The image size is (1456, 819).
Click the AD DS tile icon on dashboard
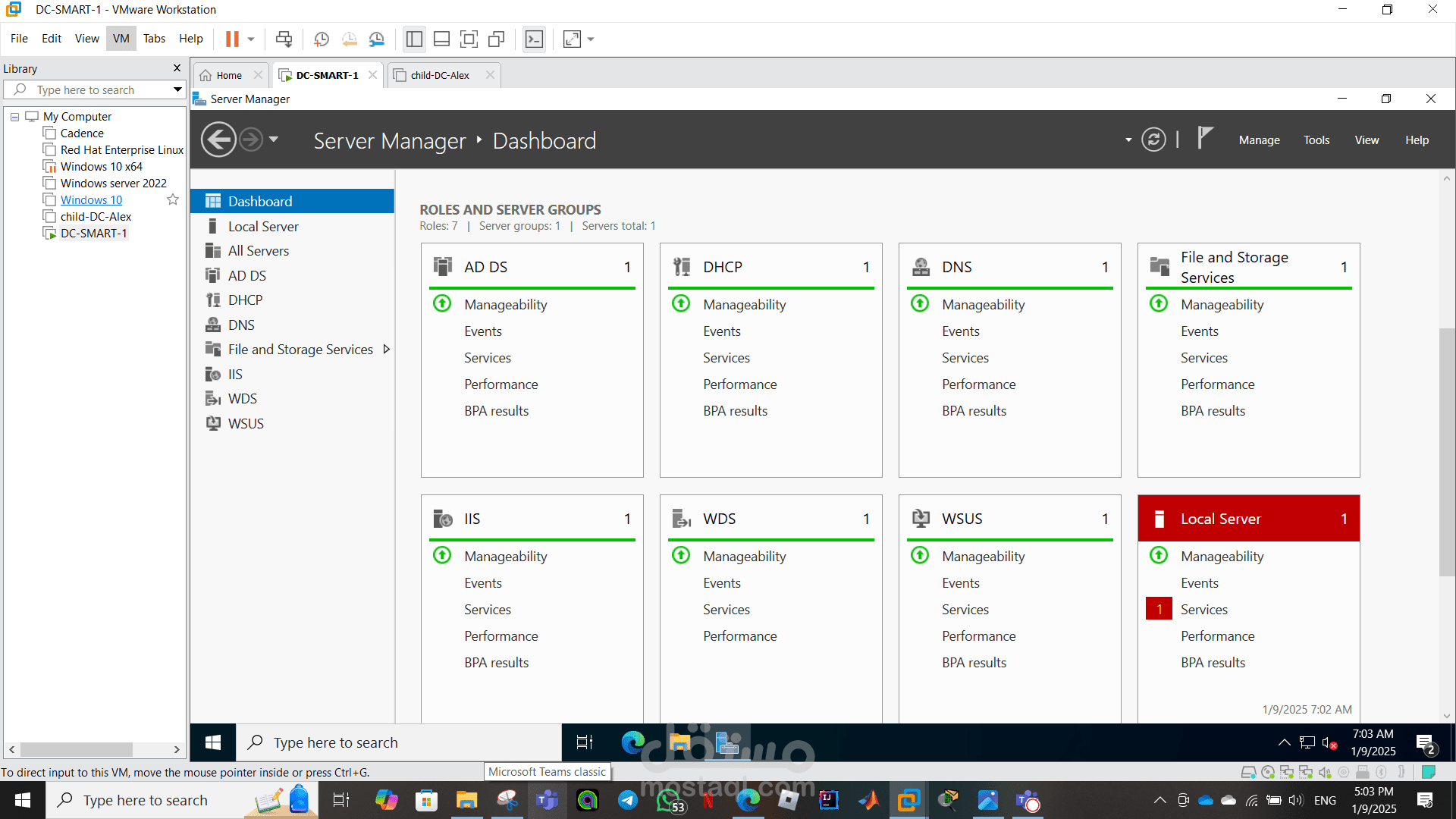click(442, 266)
